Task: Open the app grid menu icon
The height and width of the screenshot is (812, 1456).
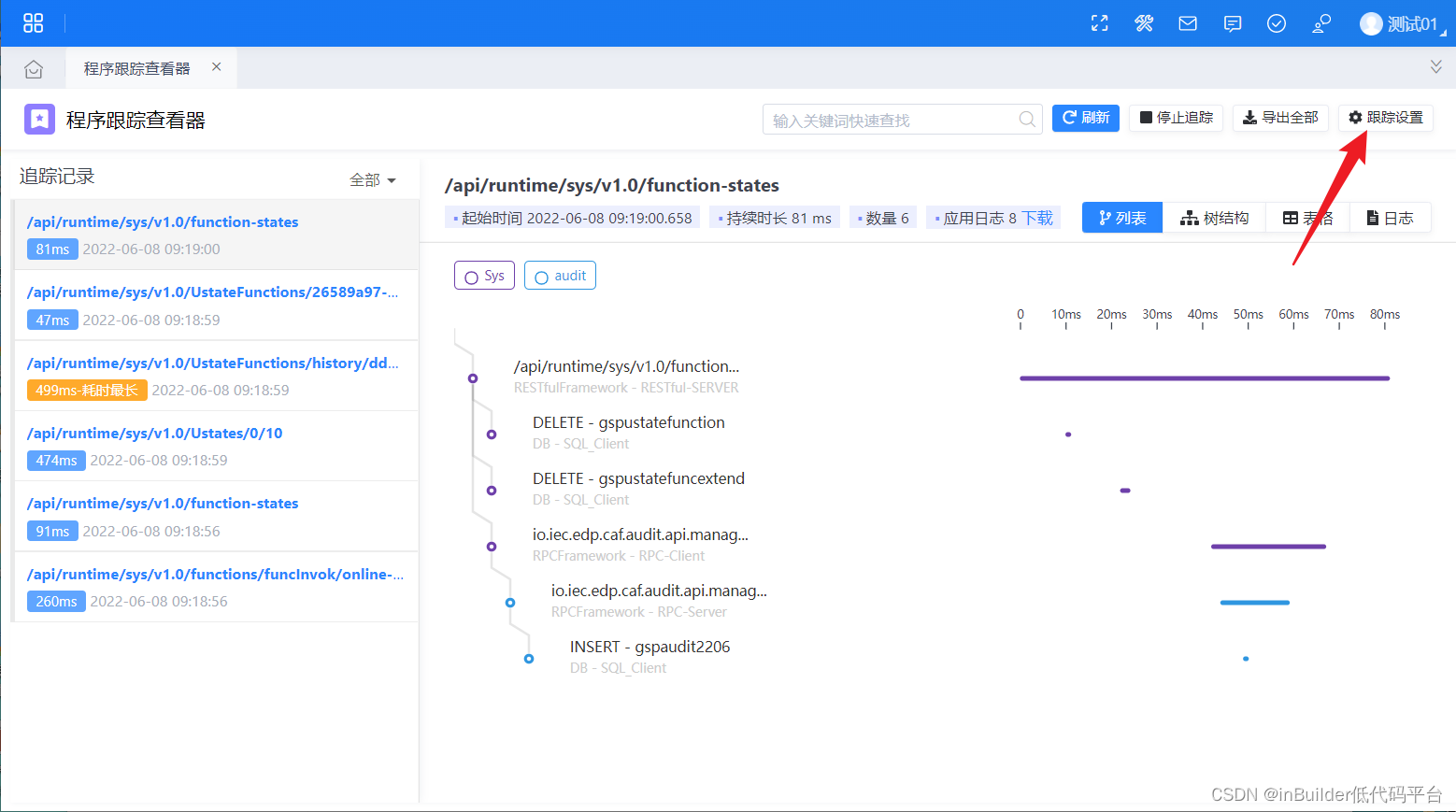Action: point(34,23)
